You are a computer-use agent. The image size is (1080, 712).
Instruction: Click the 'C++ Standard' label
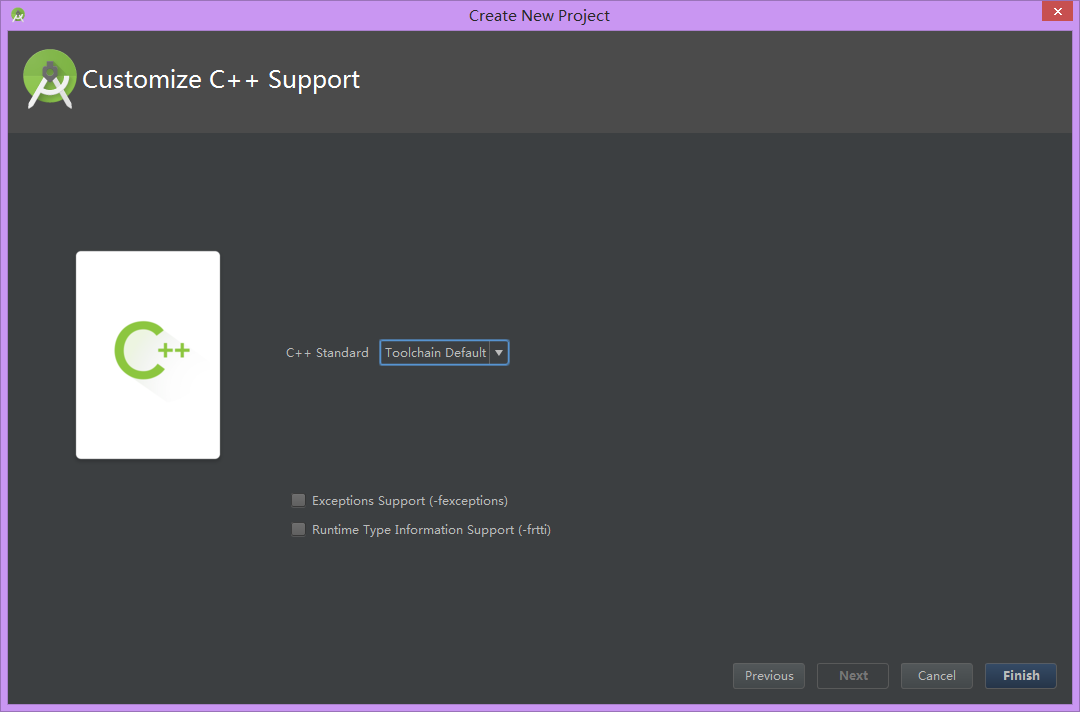tap(327, 353)
